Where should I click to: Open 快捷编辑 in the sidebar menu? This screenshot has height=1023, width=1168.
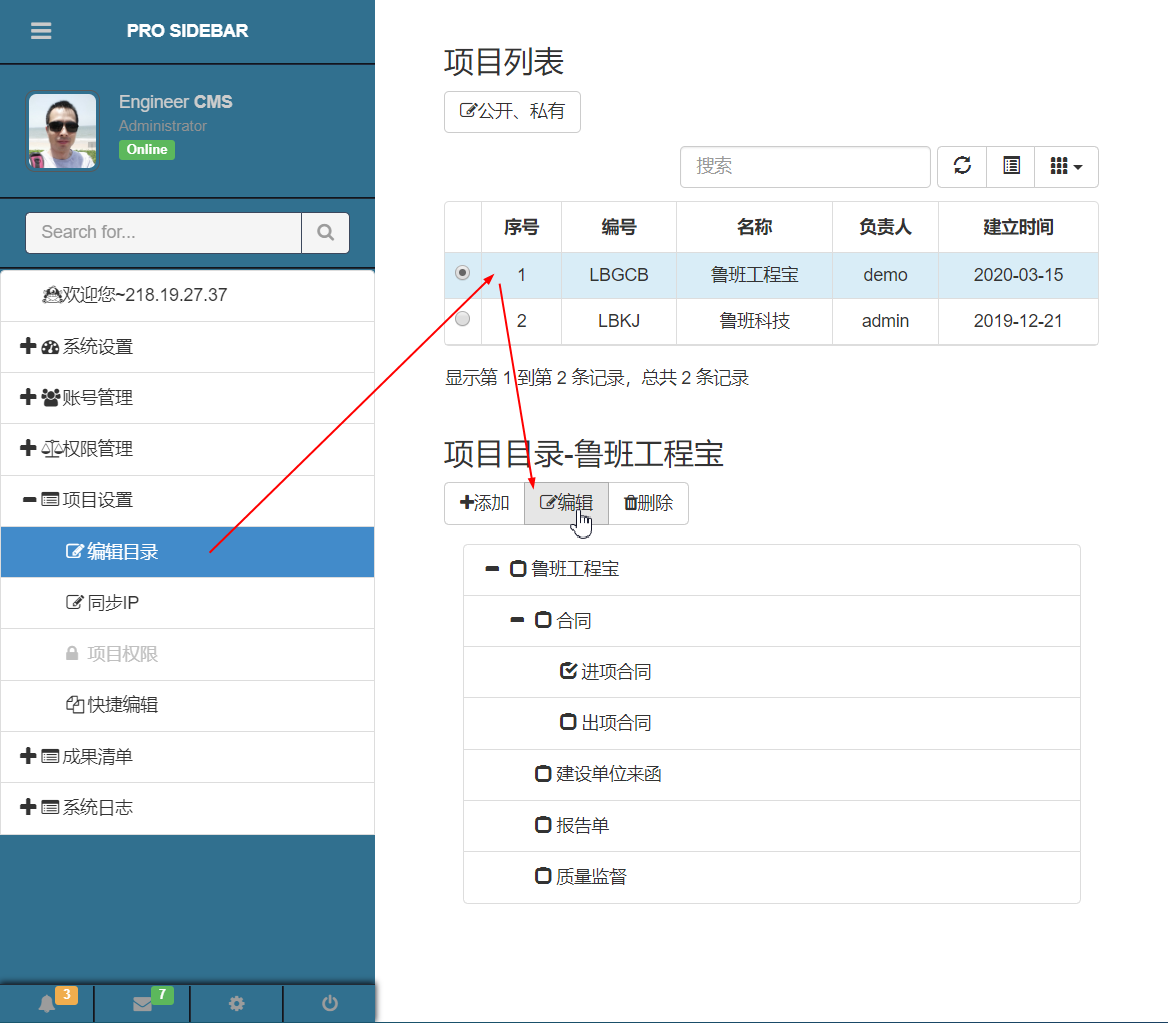(122, 705)
